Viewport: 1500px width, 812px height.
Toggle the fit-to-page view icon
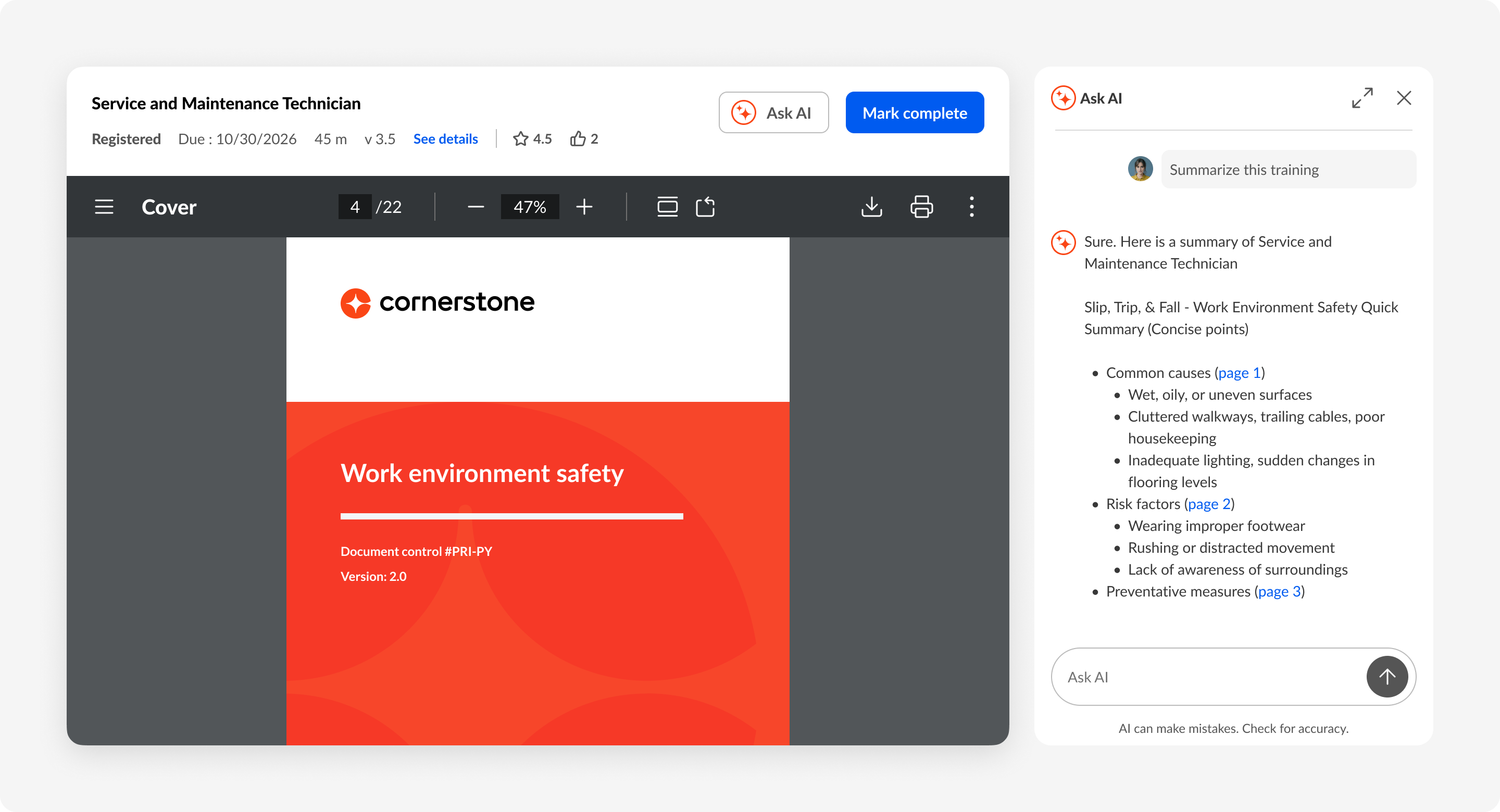pyautogui.click(x=667, y=207)
